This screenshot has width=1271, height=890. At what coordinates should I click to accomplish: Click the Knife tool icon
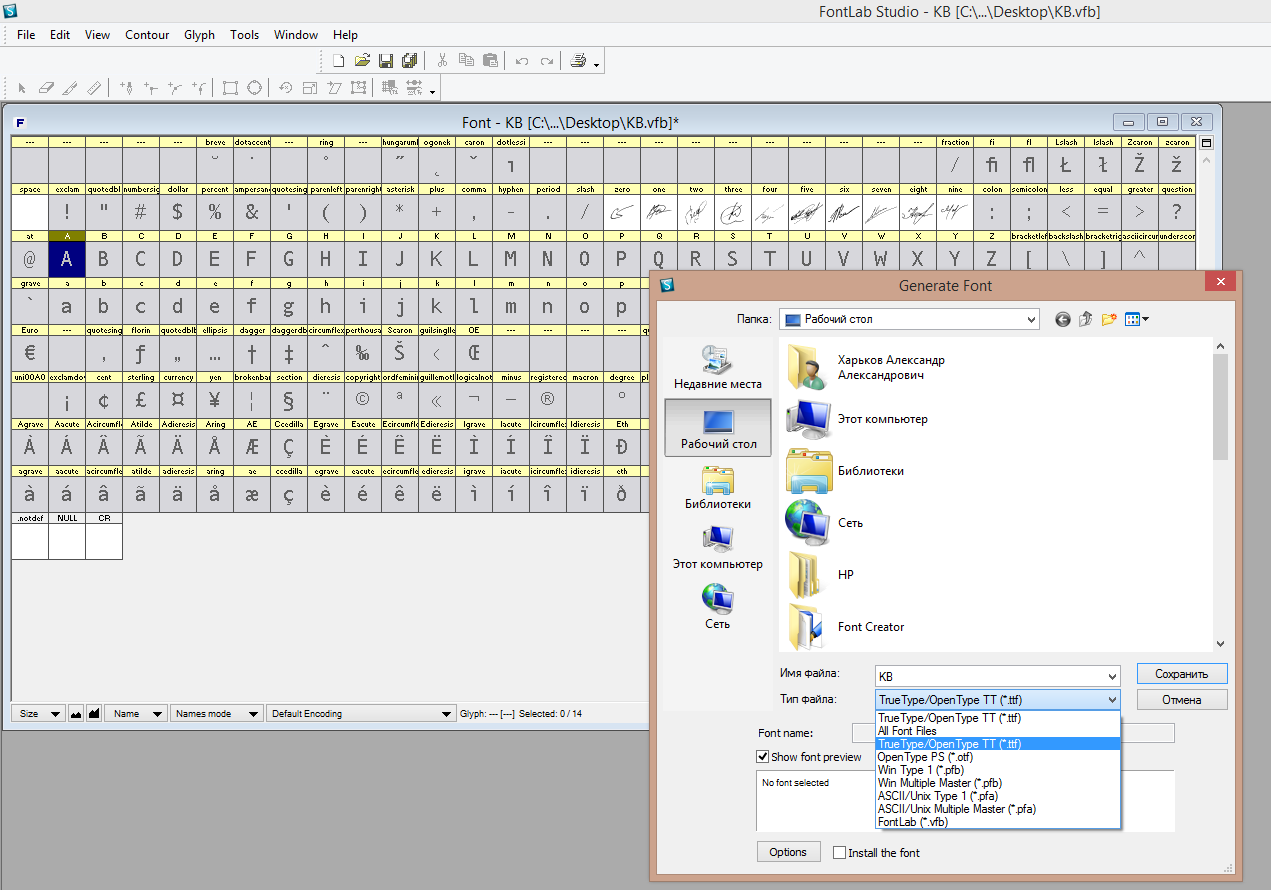tap(70, 88)
